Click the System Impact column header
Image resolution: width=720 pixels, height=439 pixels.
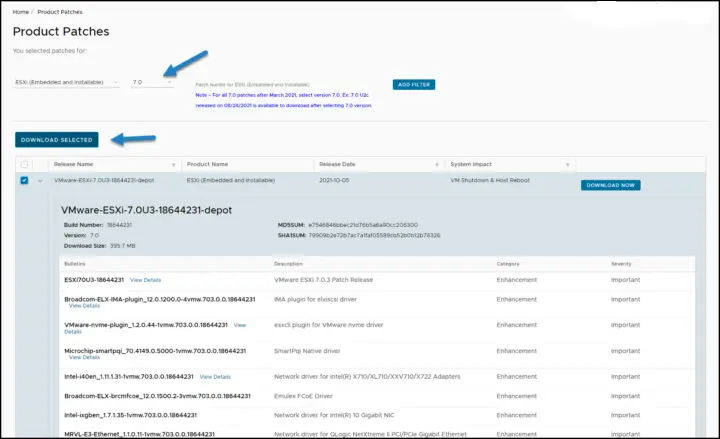pyautogui.click(x=471, y=164)
